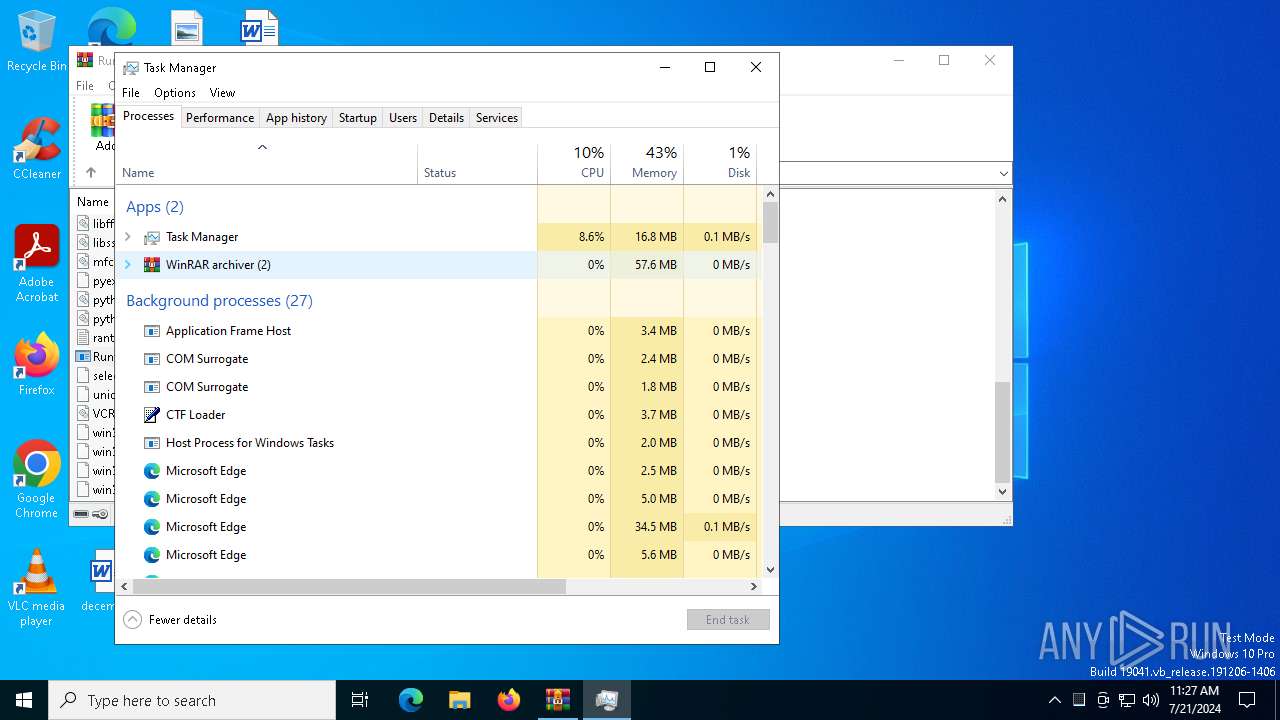
Task: Open Adobe Acrobat desktop shortcut
Action: [x=37, y=264]
